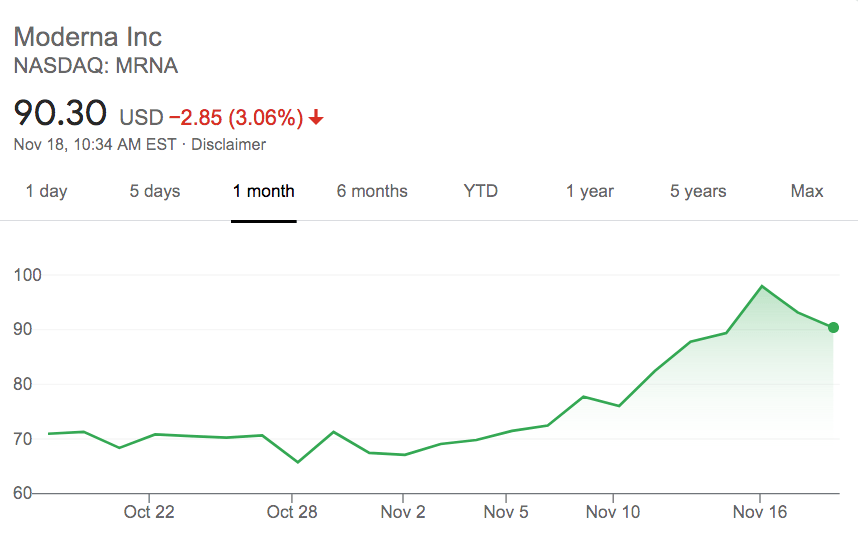The image size is (858, 534).
Task: Click the Nov 18, 10:34 AM EST timestamp
Action: click(95, 144)
